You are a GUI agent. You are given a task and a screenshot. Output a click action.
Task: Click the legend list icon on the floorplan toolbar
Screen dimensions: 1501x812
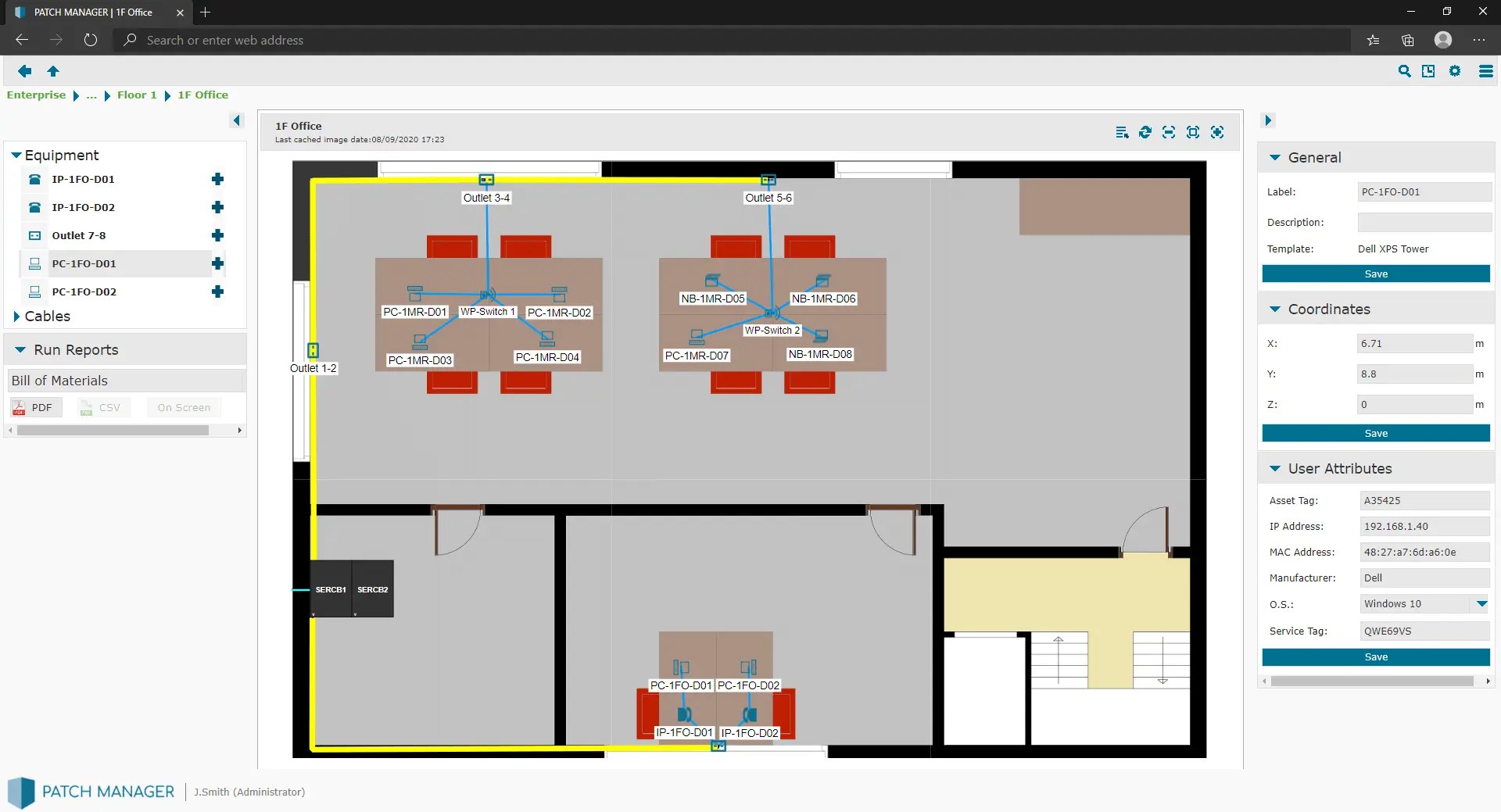tap(1122, 132)
